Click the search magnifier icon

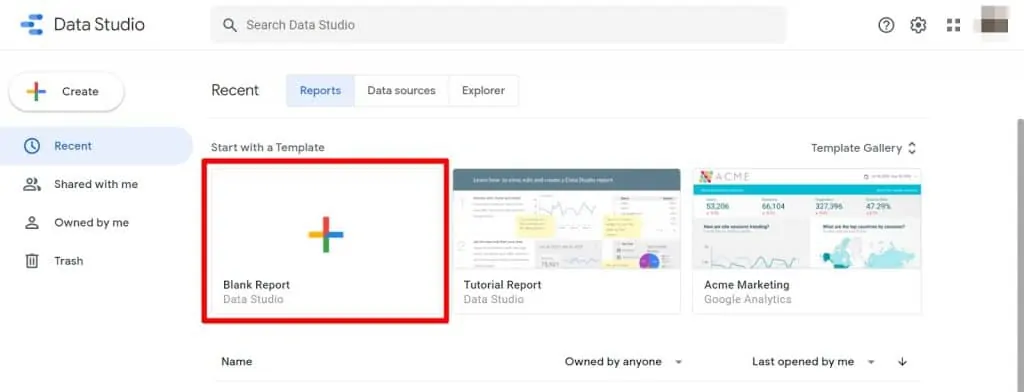229,25
